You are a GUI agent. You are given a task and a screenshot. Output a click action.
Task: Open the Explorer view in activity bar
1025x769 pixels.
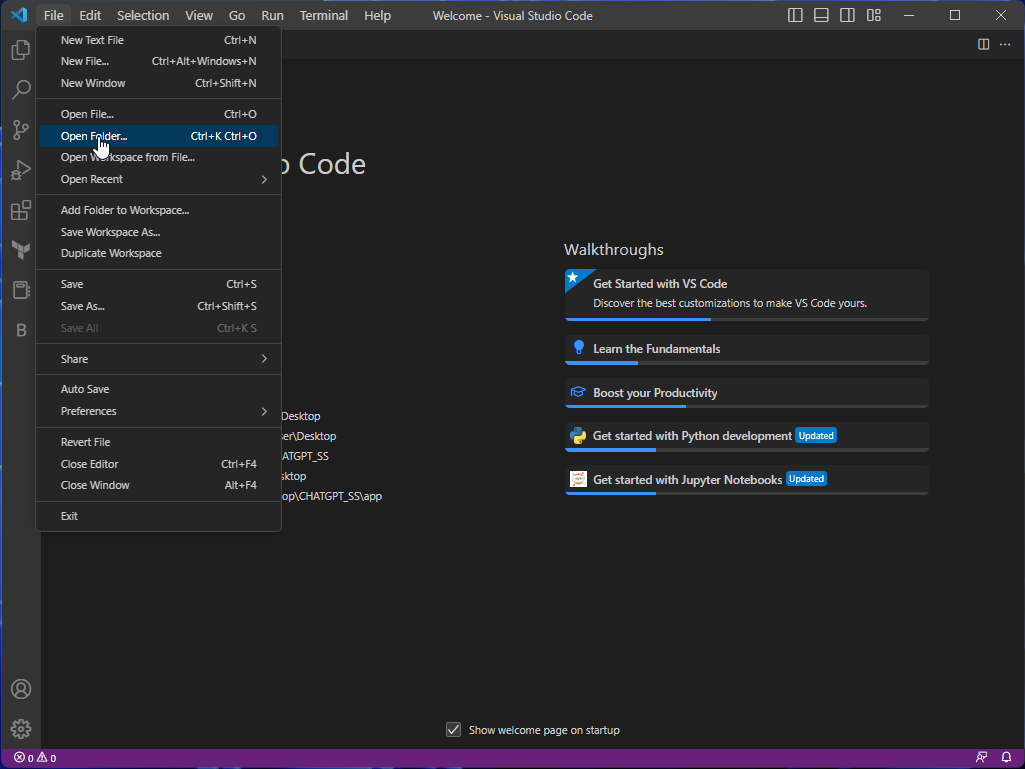point(21,50)
